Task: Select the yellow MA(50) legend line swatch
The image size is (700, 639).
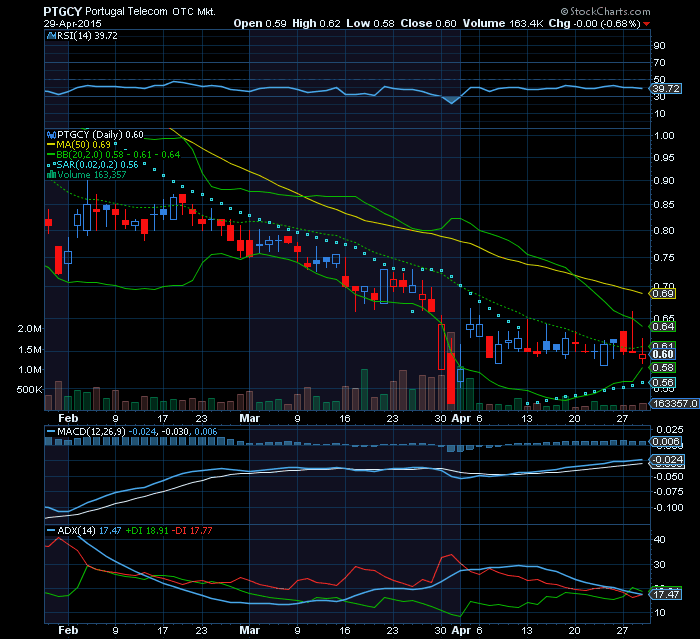Action: coord(51,145)
